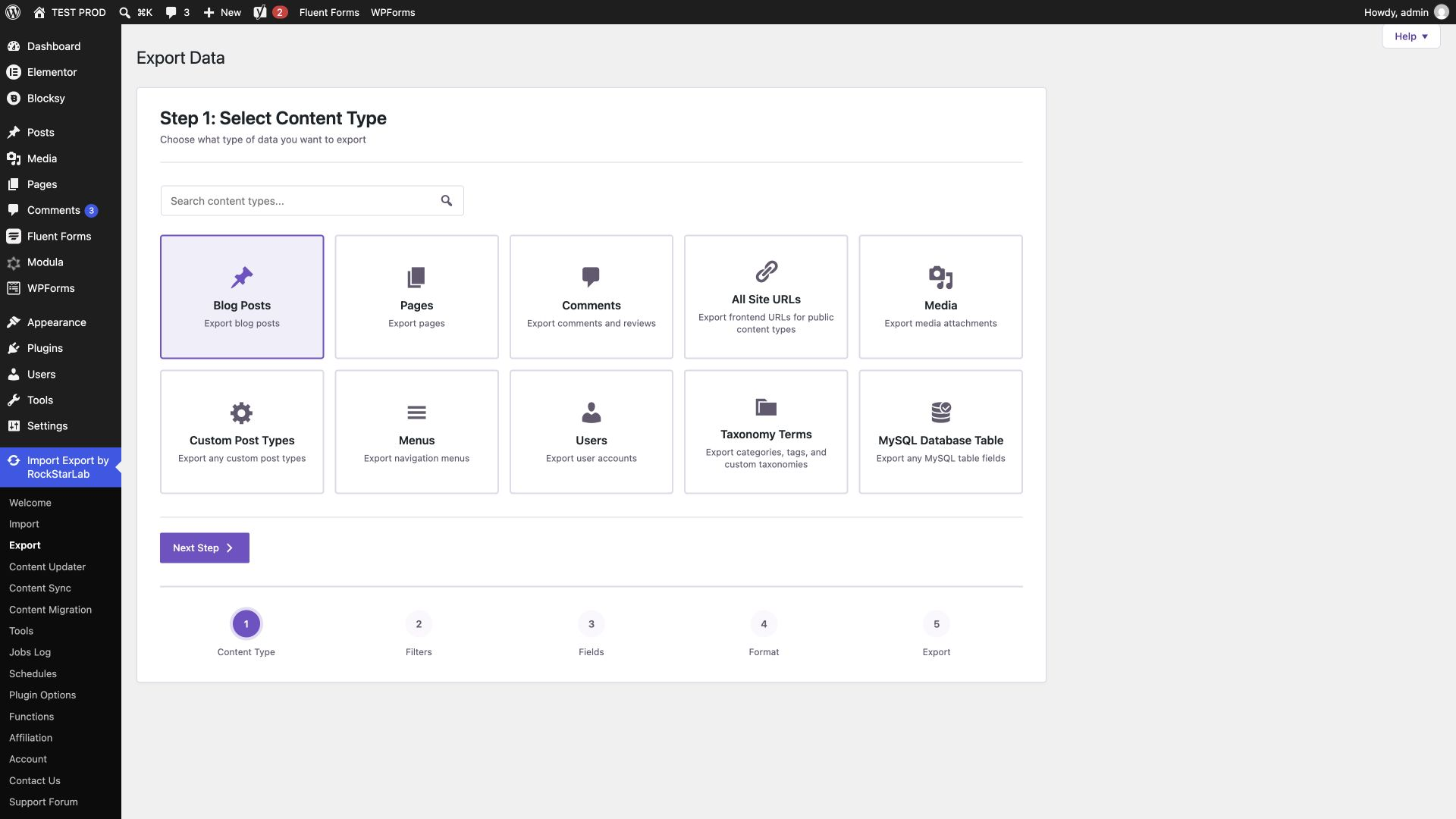The width and height of the screenshot is (1456, 819).
Task: Focus the Search content types field
Action: coord(312,201)
